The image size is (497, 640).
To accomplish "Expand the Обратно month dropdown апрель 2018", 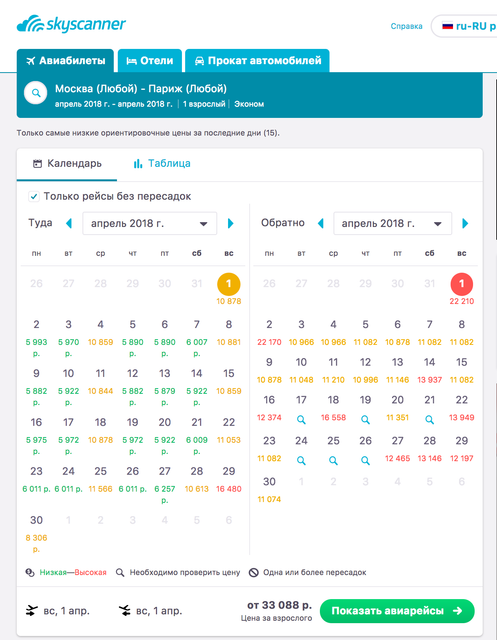I will click(393, 223).
